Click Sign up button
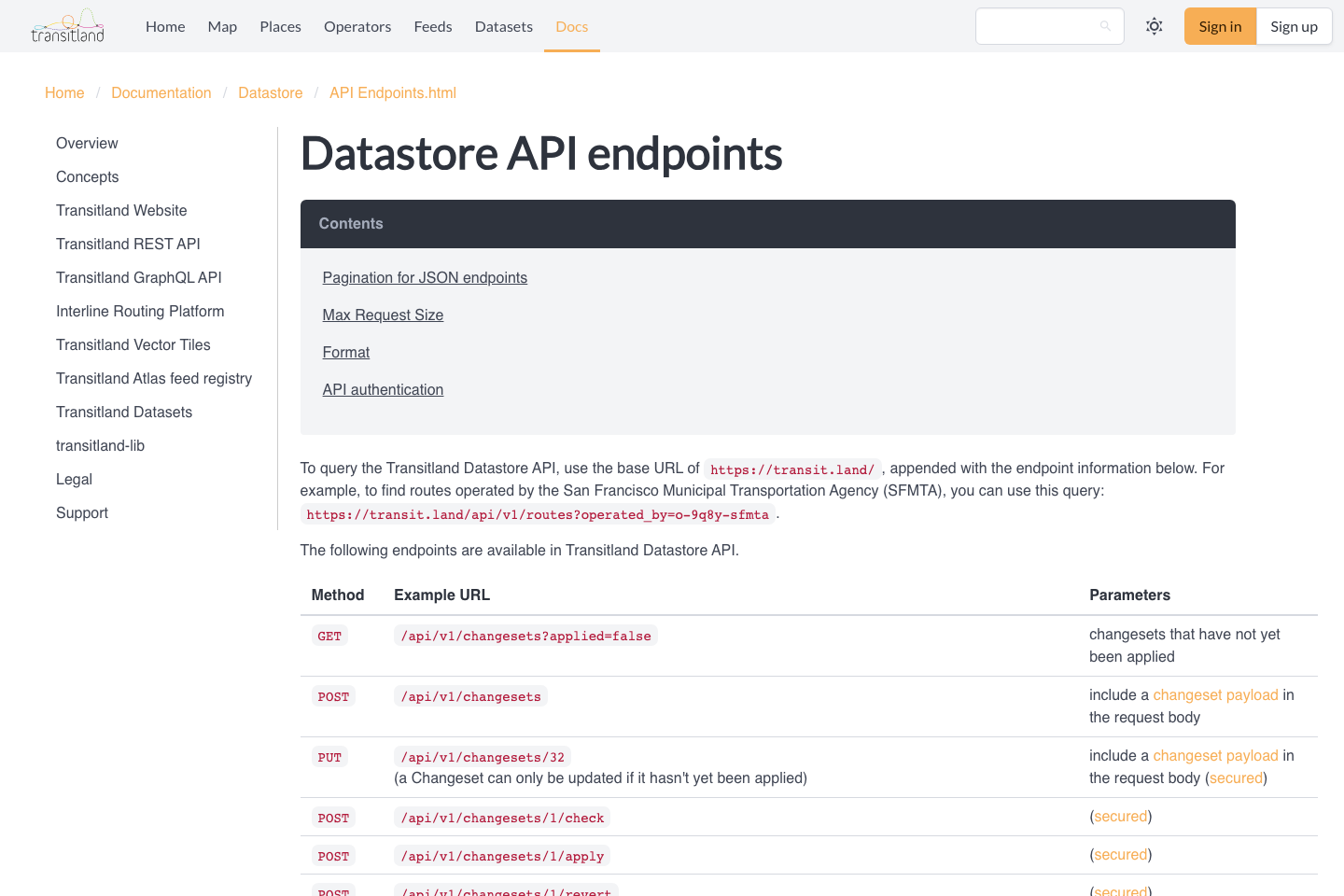1344x896 pixels. tap(1294, 26)
